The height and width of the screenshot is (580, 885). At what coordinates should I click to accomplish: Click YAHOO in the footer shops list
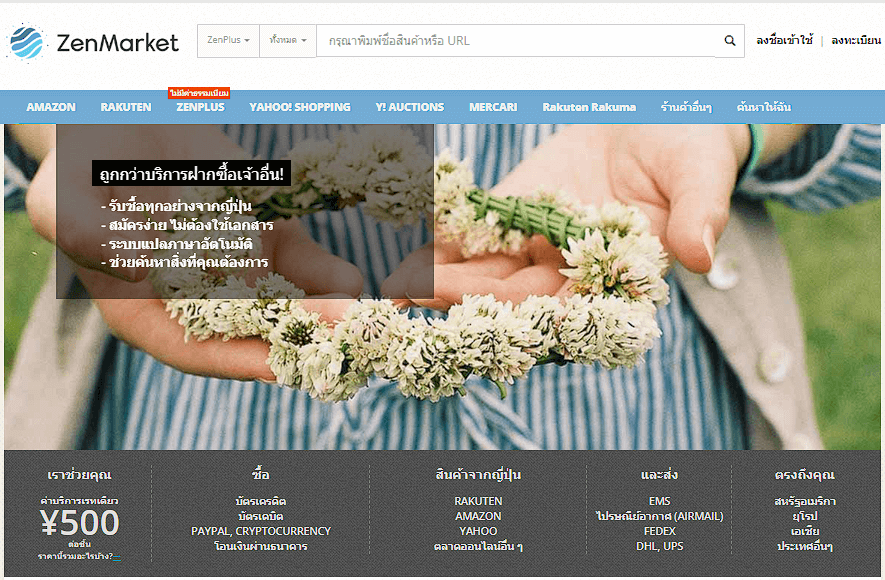478,531
